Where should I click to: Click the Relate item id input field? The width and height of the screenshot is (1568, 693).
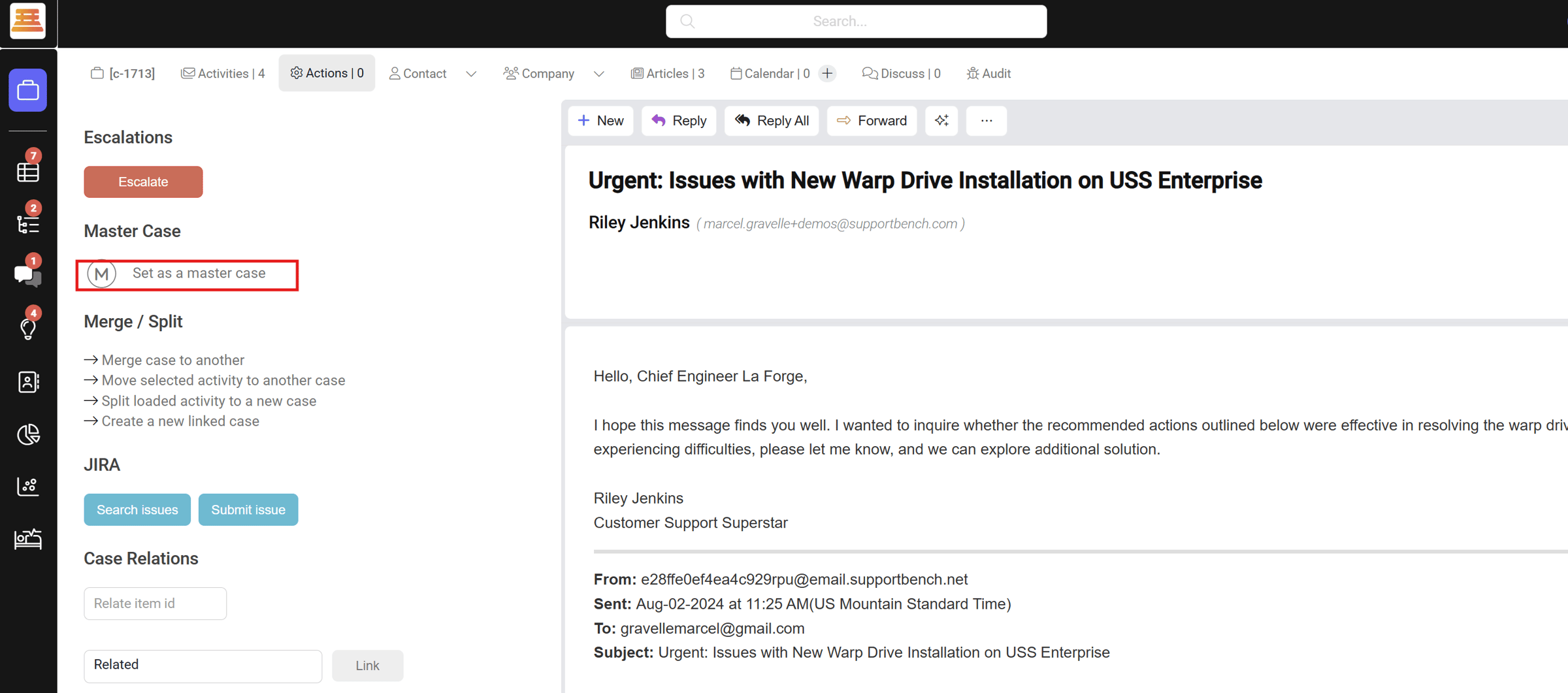click(155, 603)
